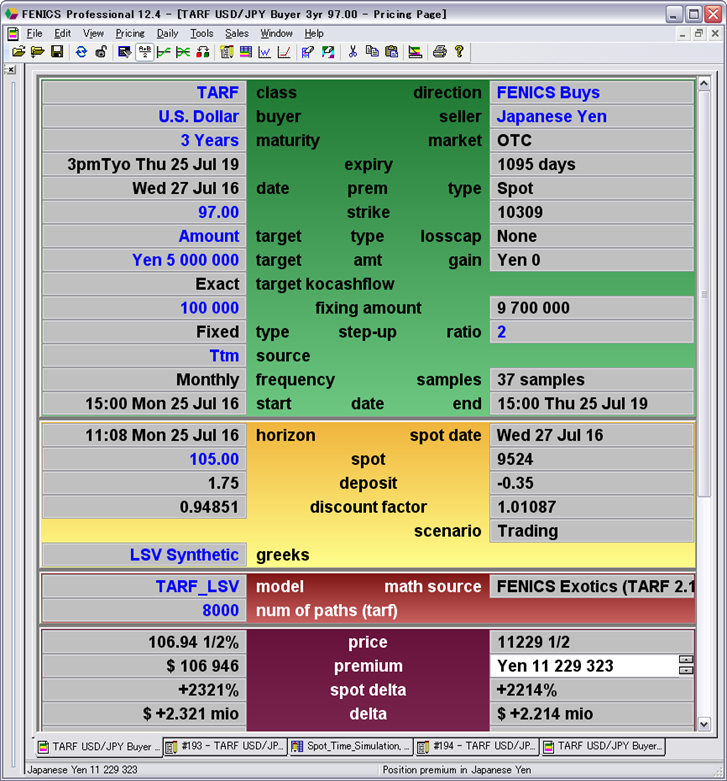727x781 pixels.
Task: Click the U.S. Dollar buyer field
Action: [x=144, y=117]
